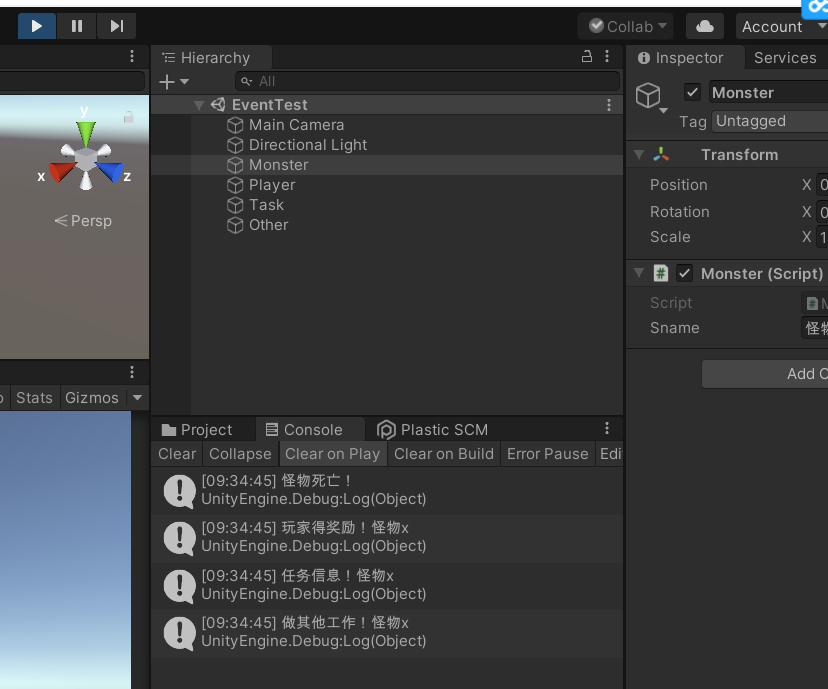828x689 pixels.
Task: Click the Step frame button
Action: coord(116,26)
